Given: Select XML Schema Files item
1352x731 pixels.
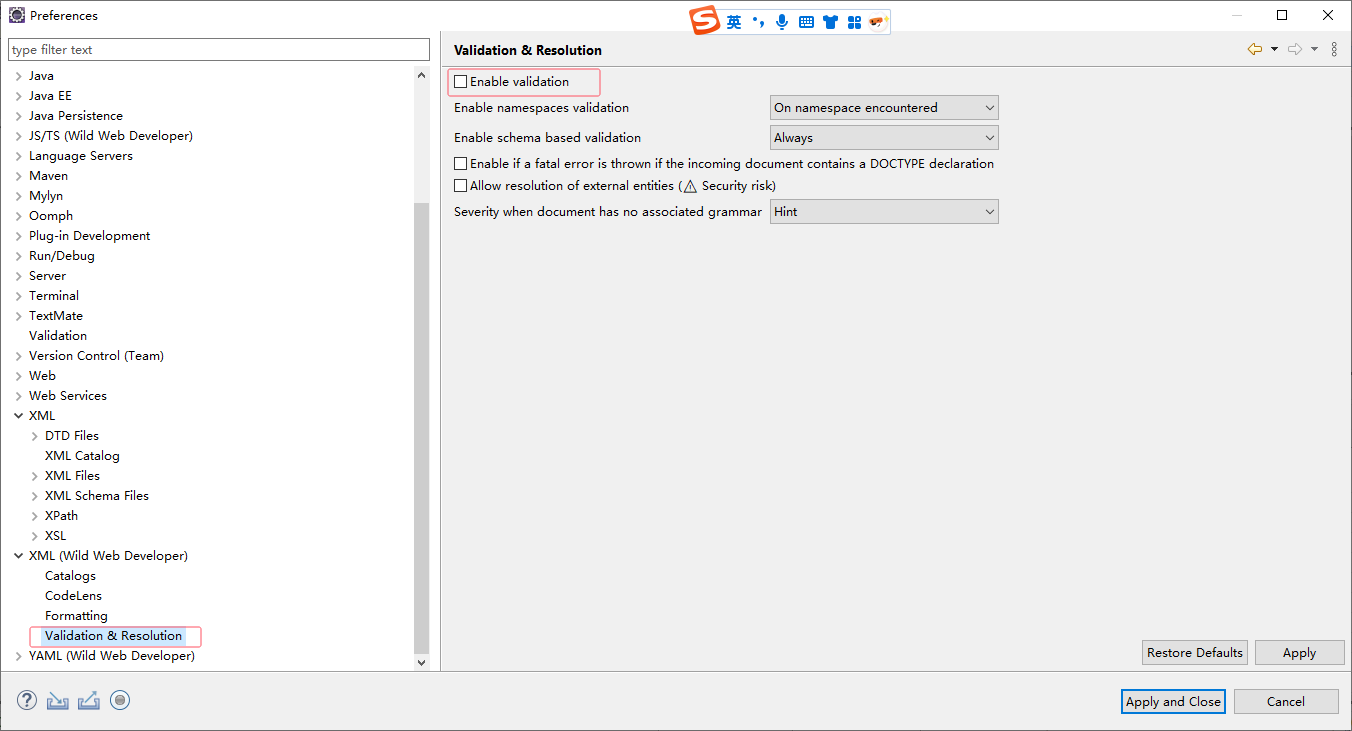Looking at the screenshot, I should point(97,496).
